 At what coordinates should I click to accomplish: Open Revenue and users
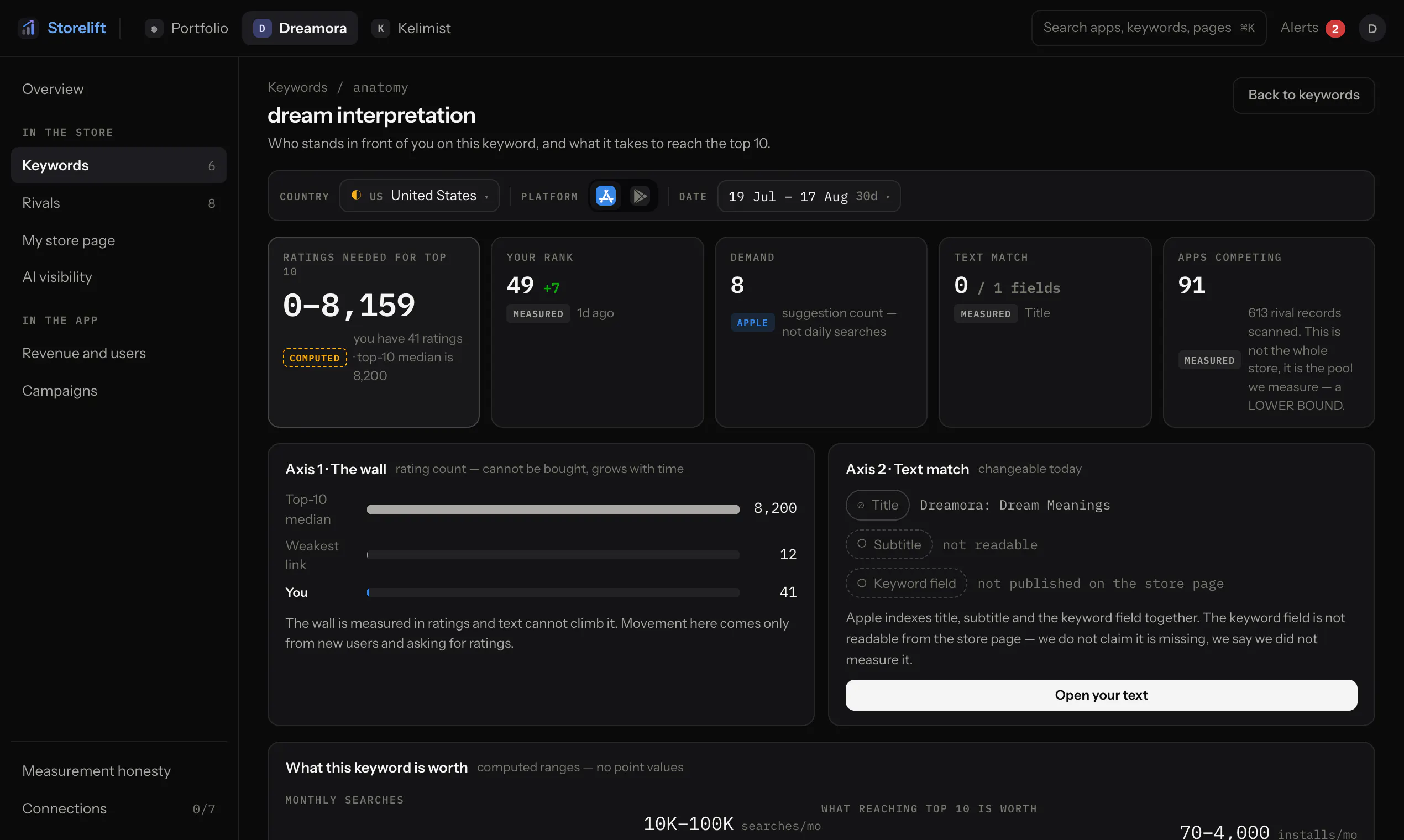click(118, 353)
